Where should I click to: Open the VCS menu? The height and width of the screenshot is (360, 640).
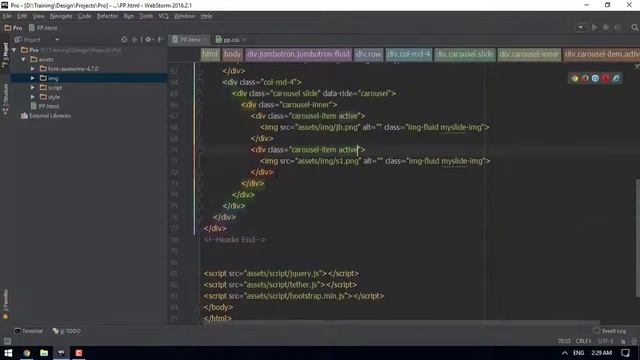tap(163, 16)
